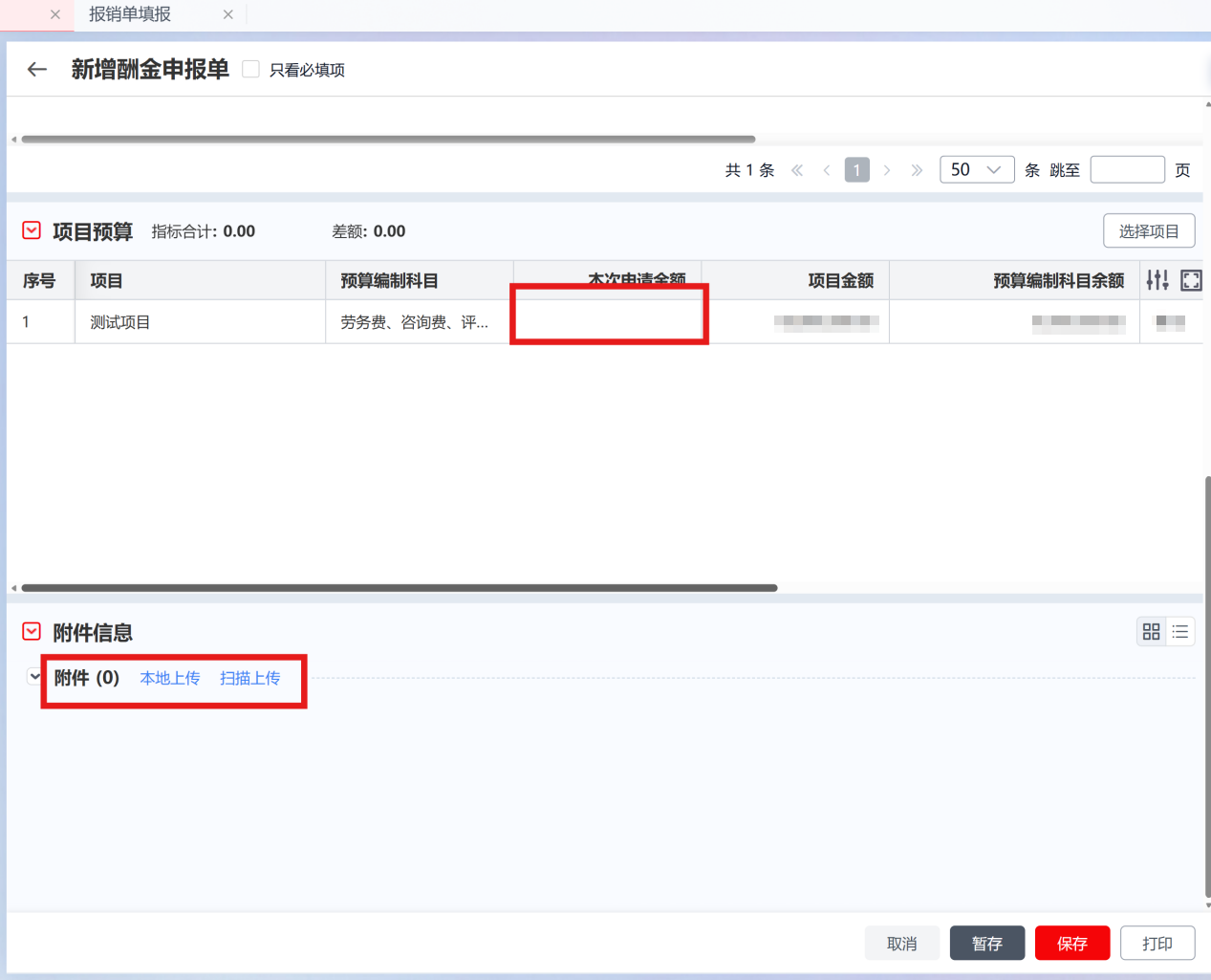Screen dimensions: 1211x980
Task: Click the 选择项目 button
Action: [1149, 231]
